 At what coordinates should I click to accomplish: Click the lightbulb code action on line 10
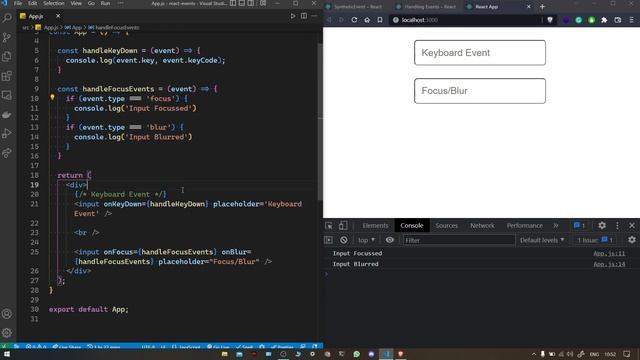click(52, 98)
